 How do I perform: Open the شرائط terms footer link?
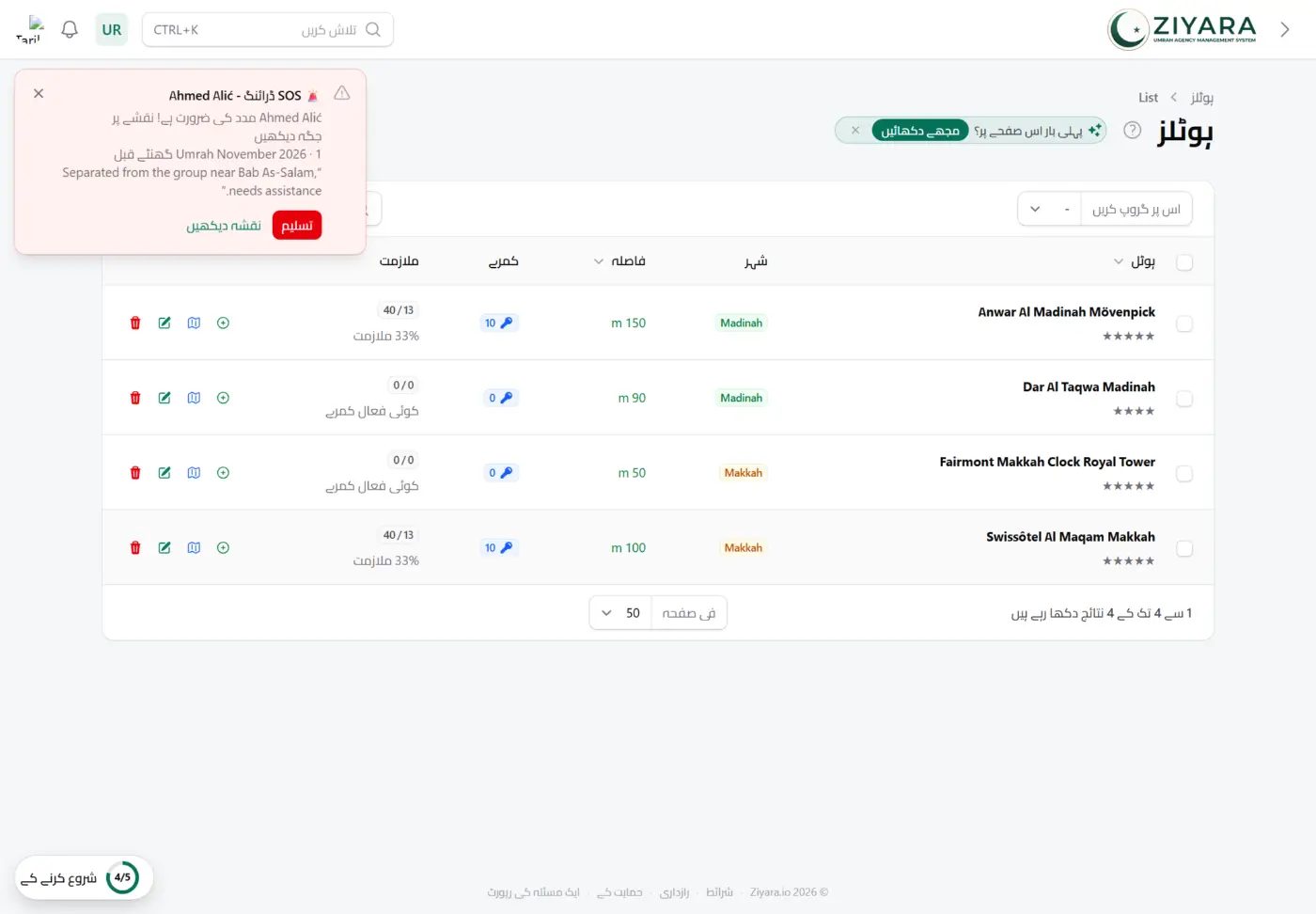coord(719,892)
